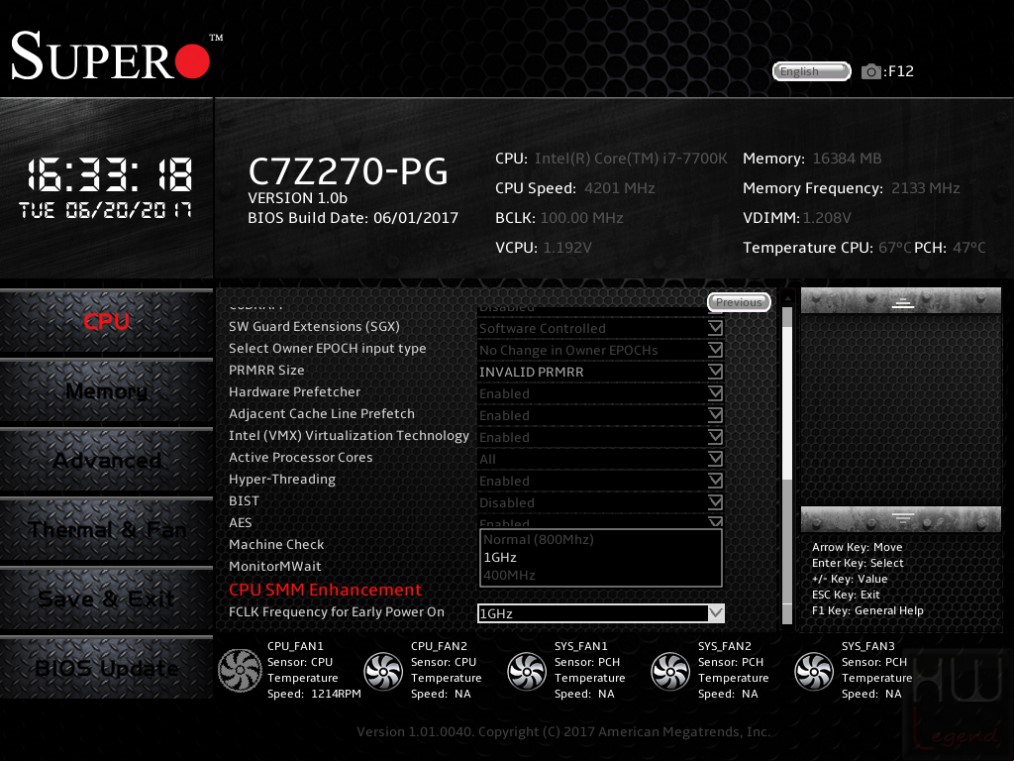Open the CPU SMM Enhancement submenu
The height and width of the screenshot is (761, 1014).
coord(325,590)
